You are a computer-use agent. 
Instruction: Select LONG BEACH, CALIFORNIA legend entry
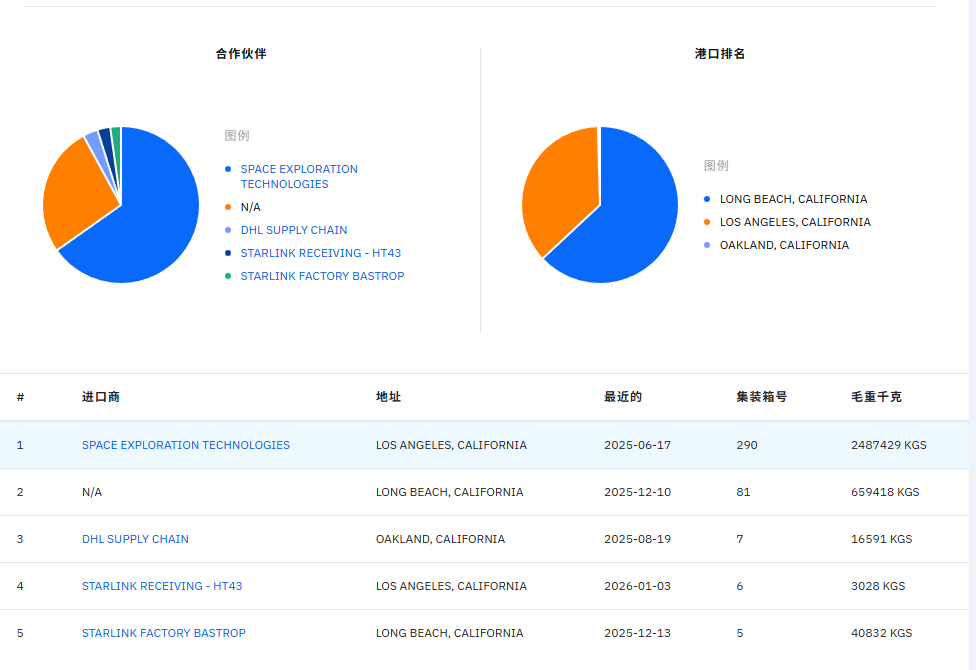tap(793, 199)
